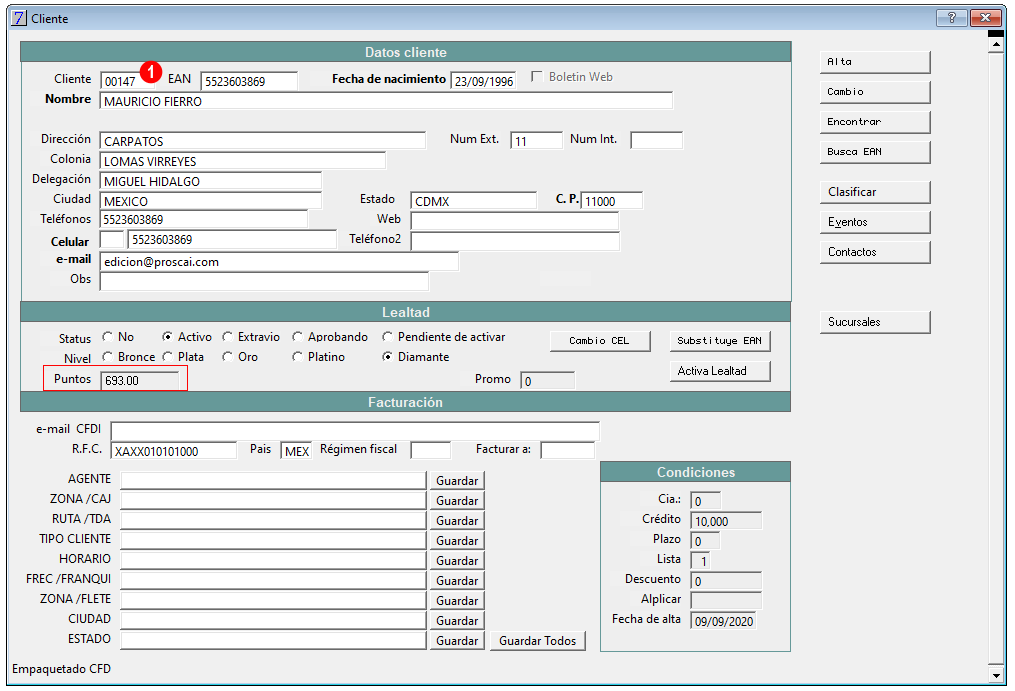This screenshot has height=691, width=1015.
Task: Click into the e-mail input field
Action: pyautogui.click(x=279, y=261)
